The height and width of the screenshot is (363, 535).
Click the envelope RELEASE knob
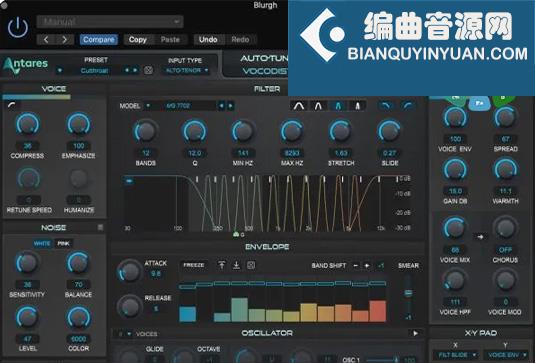129,307
